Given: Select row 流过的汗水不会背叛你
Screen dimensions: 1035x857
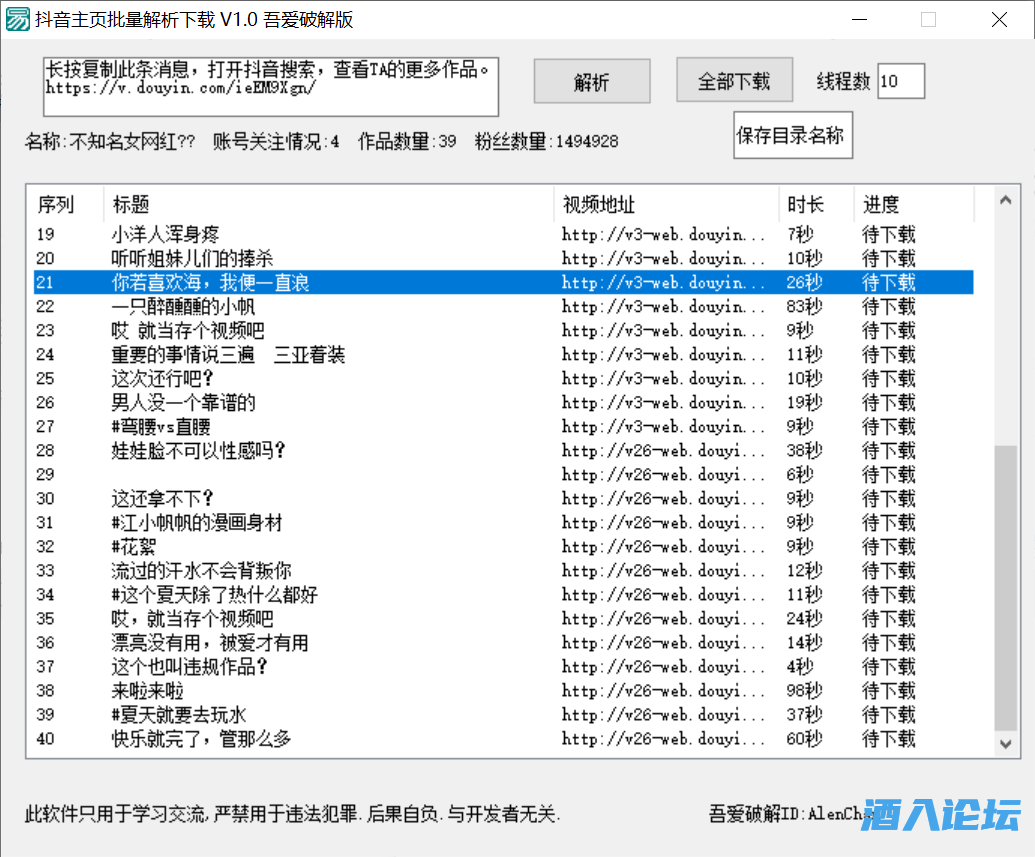Looking at the screenshot, I should [x=504, y=570].
